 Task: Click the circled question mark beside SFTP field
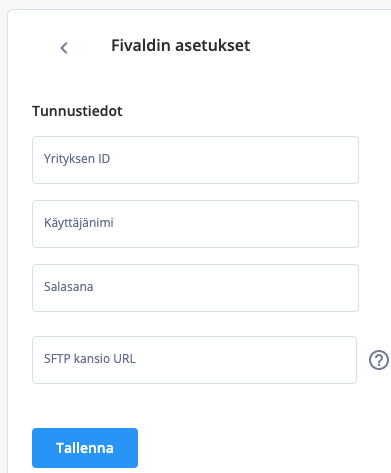tap(379, 360)
